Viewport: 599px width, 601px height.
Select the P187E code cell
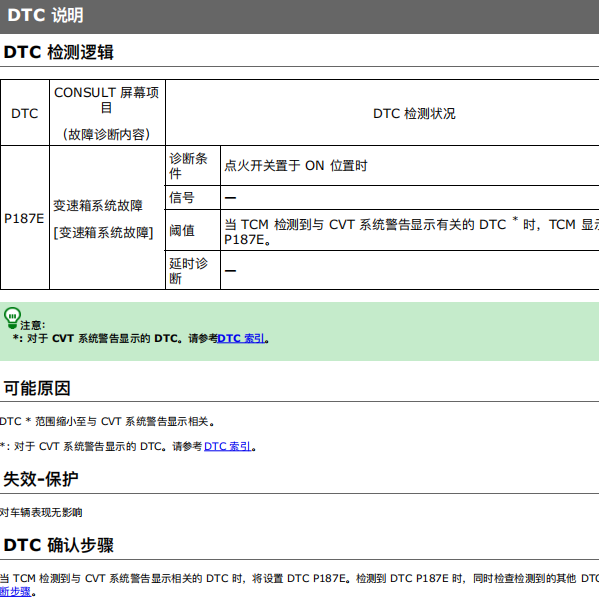(24, 218)
